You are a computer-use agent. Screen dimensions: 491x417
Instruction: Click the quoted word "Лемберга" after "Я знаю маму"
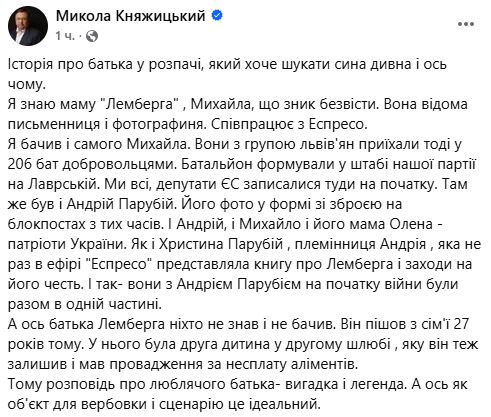pos(138,104)
